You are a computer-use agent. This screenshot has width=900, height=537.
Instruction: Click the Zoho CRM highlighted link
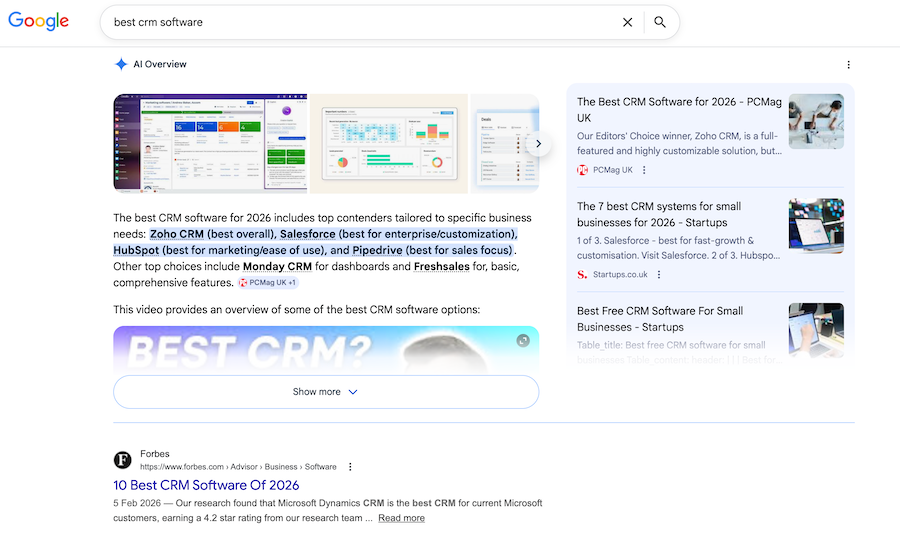coord(177,234)
